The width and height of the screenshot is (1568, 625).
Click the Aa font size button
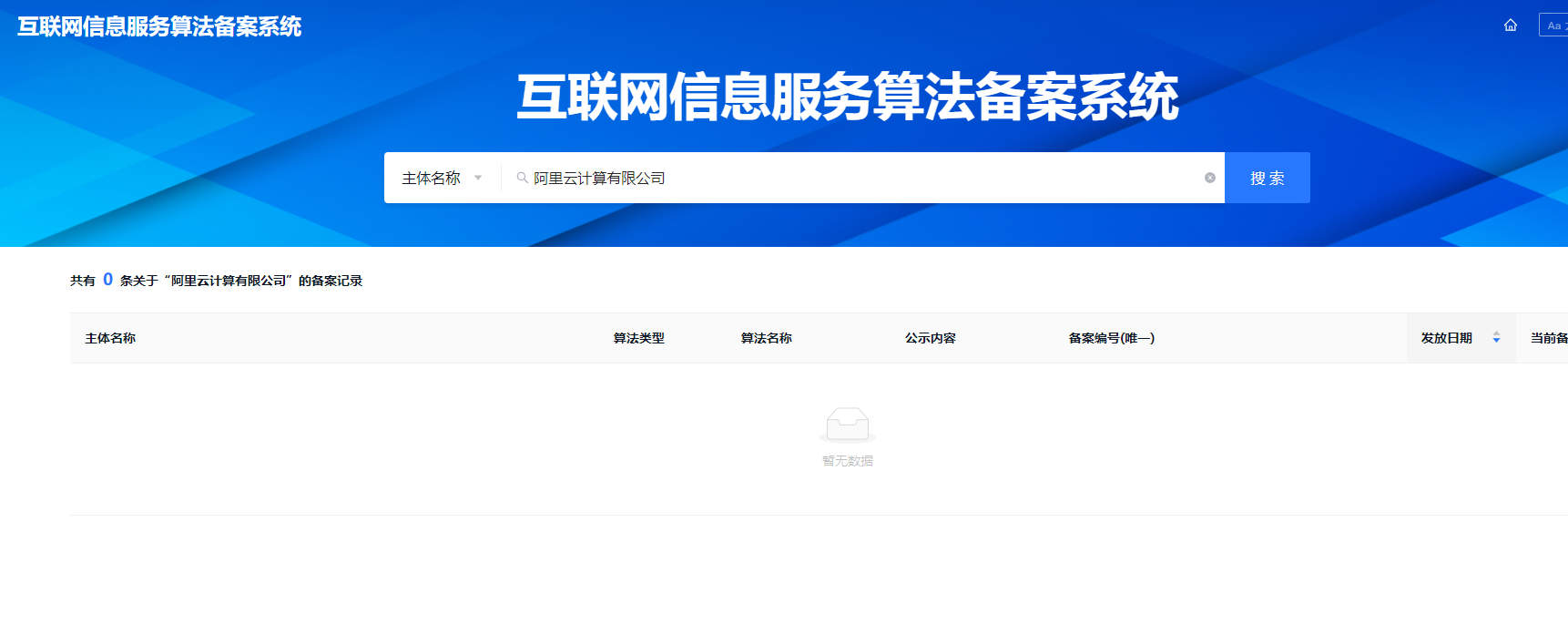(x=1553, y=26)
